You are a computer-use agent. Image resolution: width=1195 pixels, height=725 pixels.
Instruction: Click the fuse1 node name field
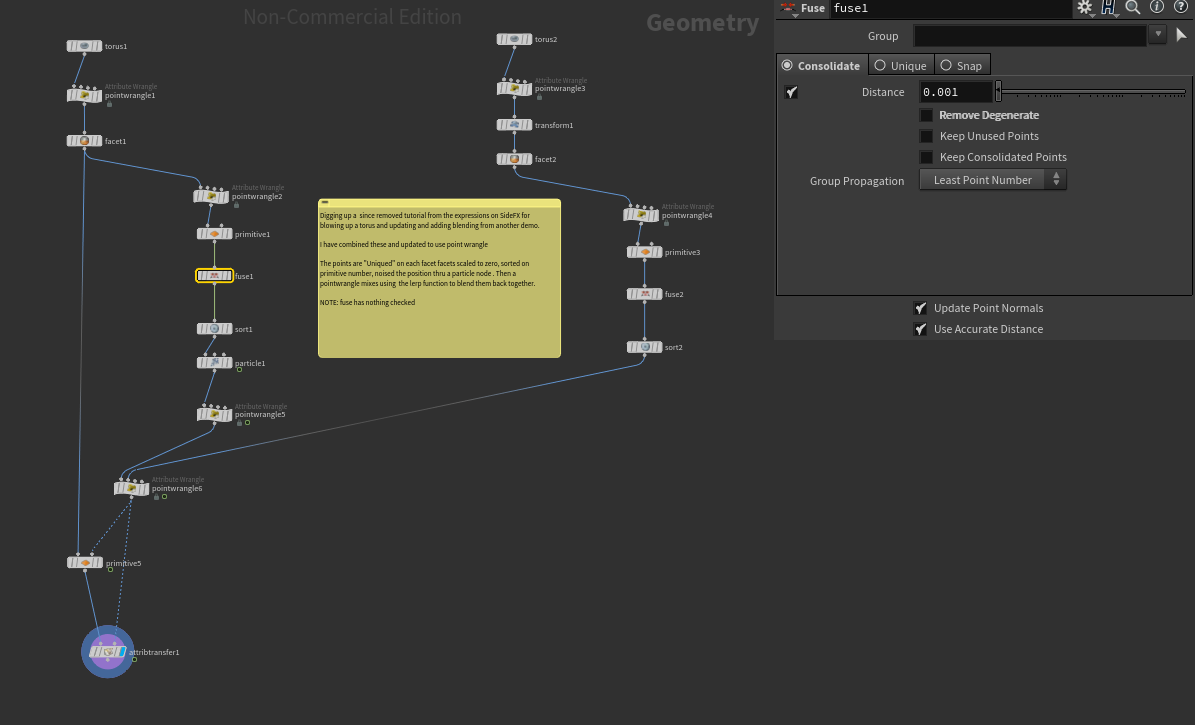[950, 8]
